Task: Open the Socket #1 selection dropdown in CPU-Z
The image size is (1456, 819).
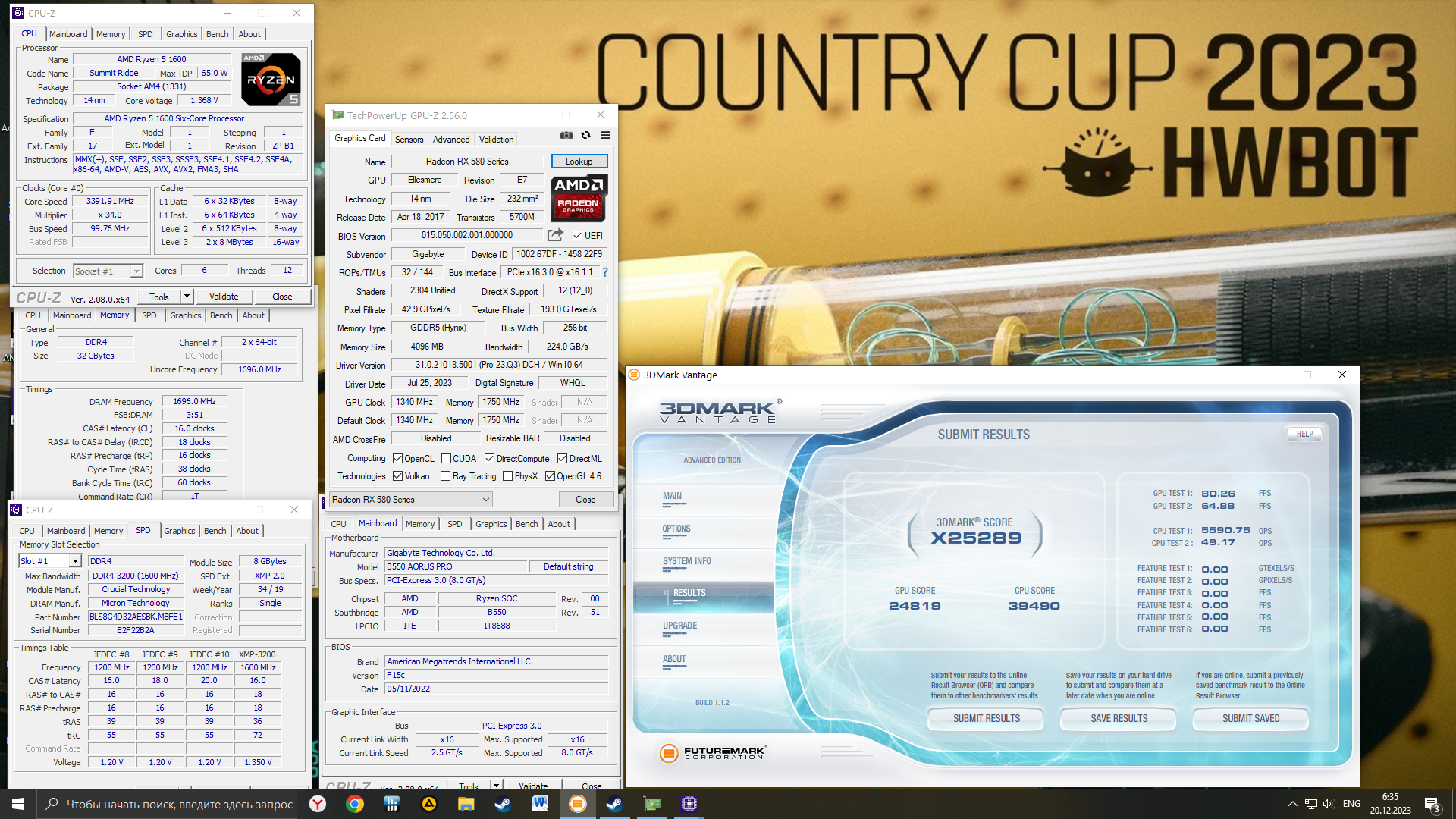Action: tap(108, 271)
